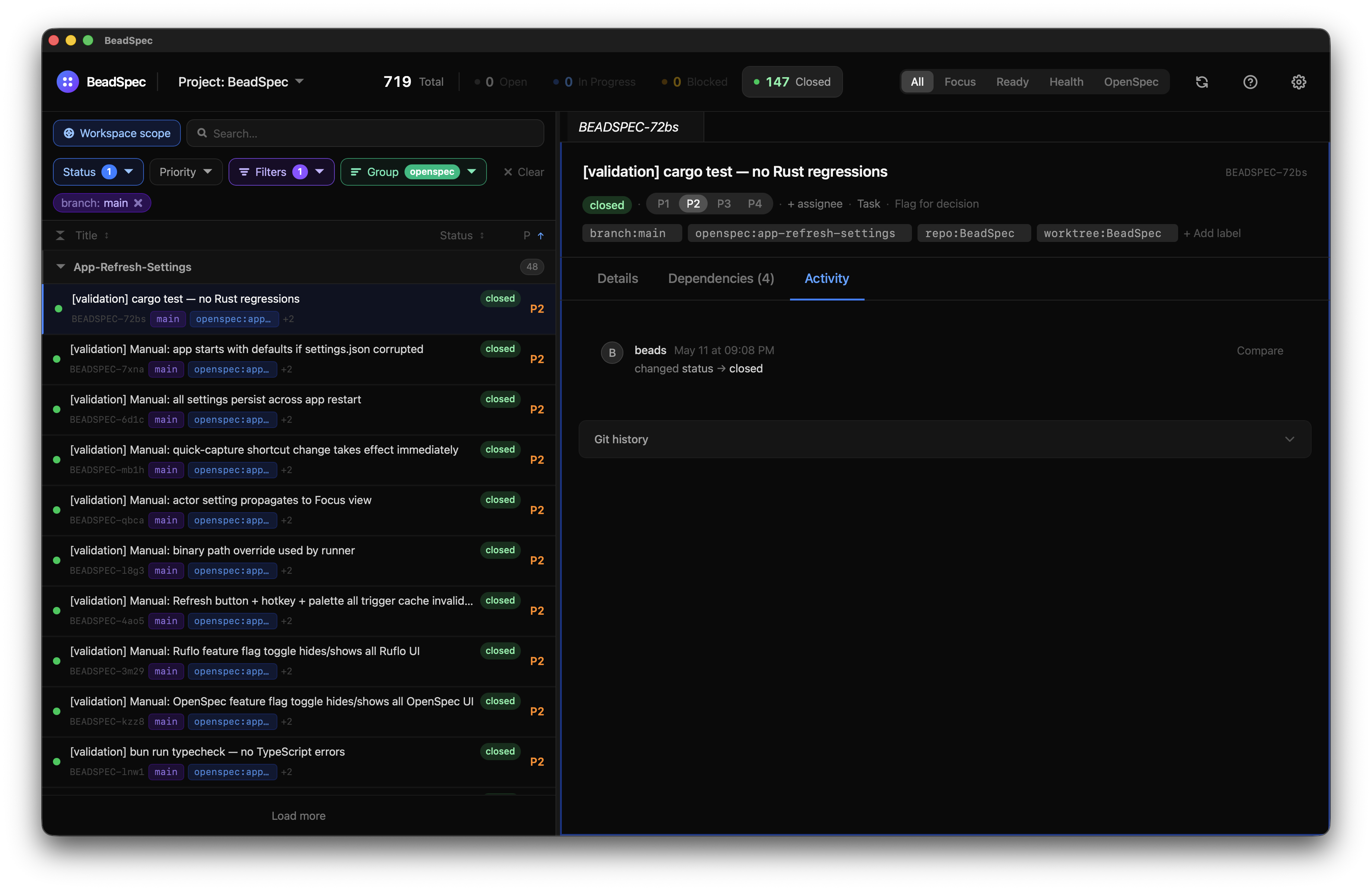This screenshot has height=891, width=1372.
Task: Sort the list by Title column
Action: [92, 235]
